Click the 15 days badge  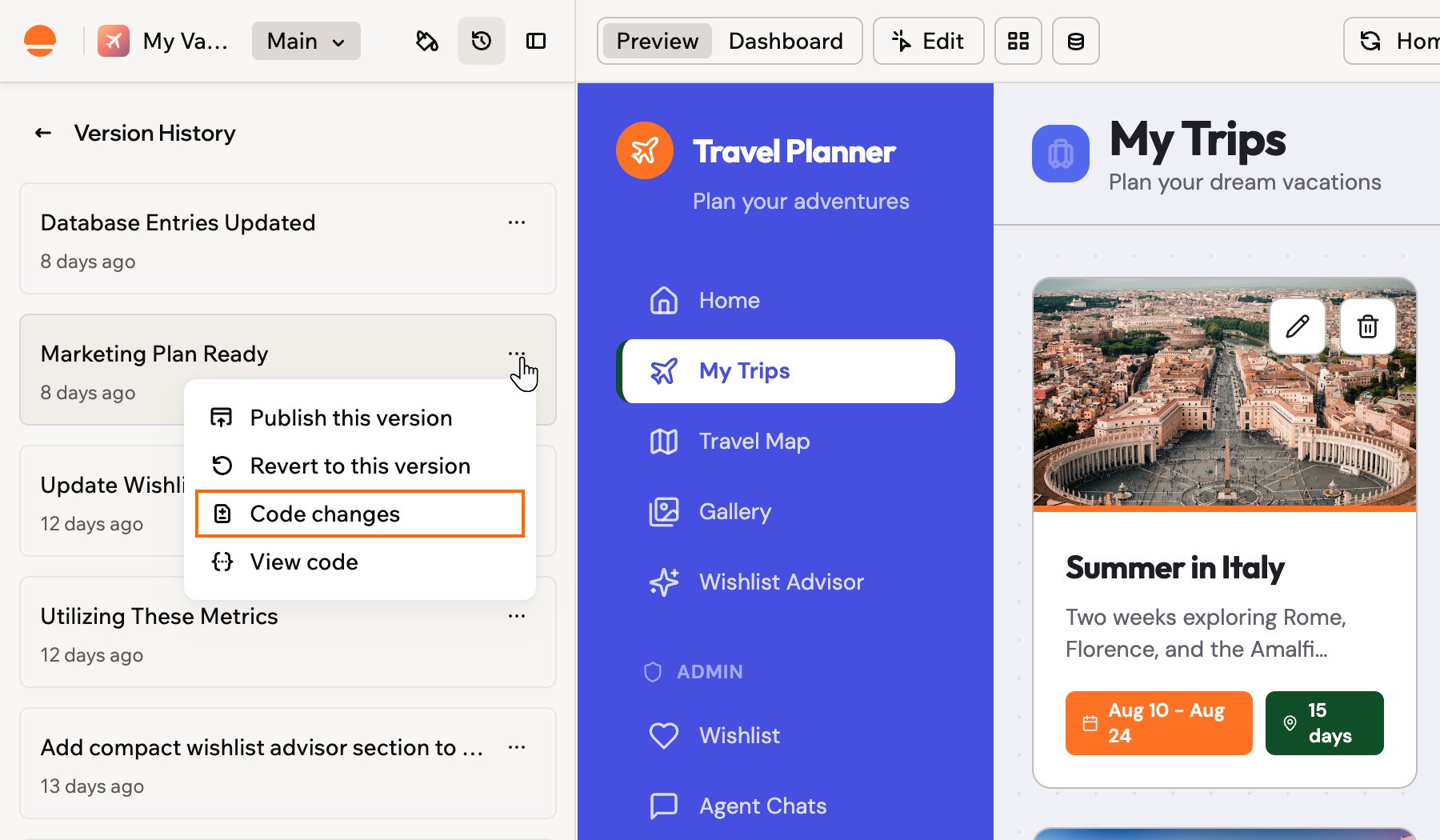coord(1325,723)
